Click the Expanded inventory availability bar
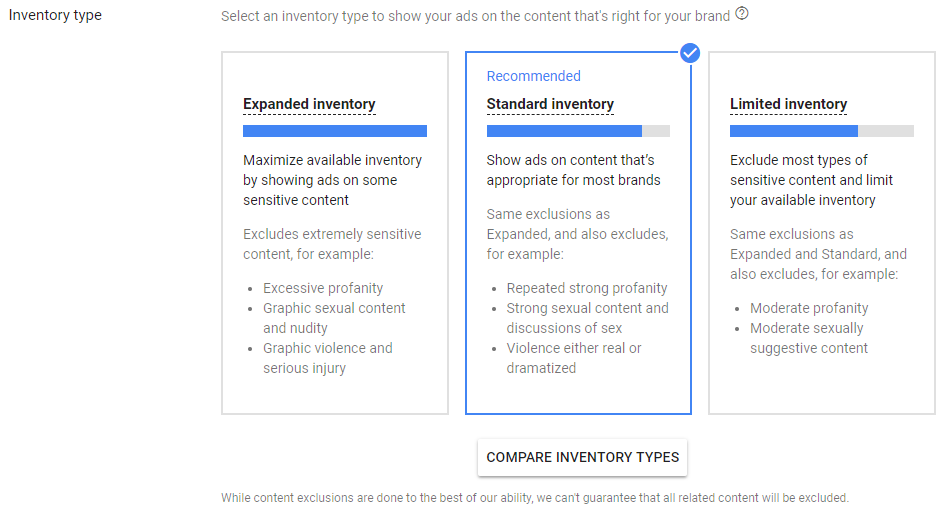Viewport: 948px width, 516px height. pos(334,131)
